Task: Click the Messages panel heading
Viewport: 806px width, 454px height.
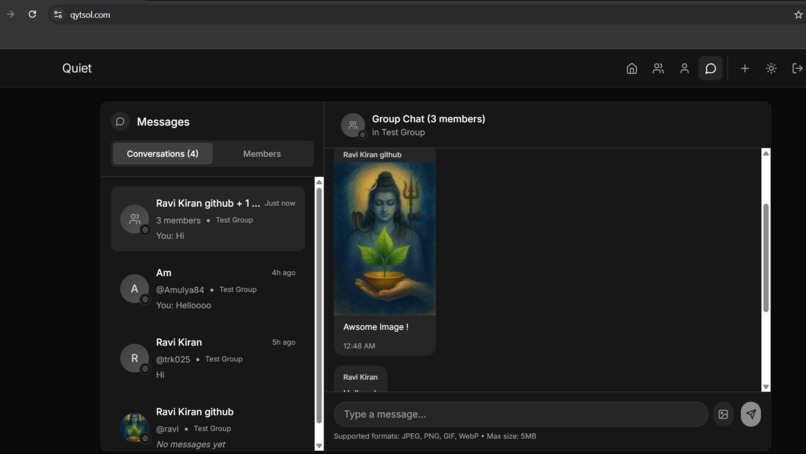Action: (163, 122)
